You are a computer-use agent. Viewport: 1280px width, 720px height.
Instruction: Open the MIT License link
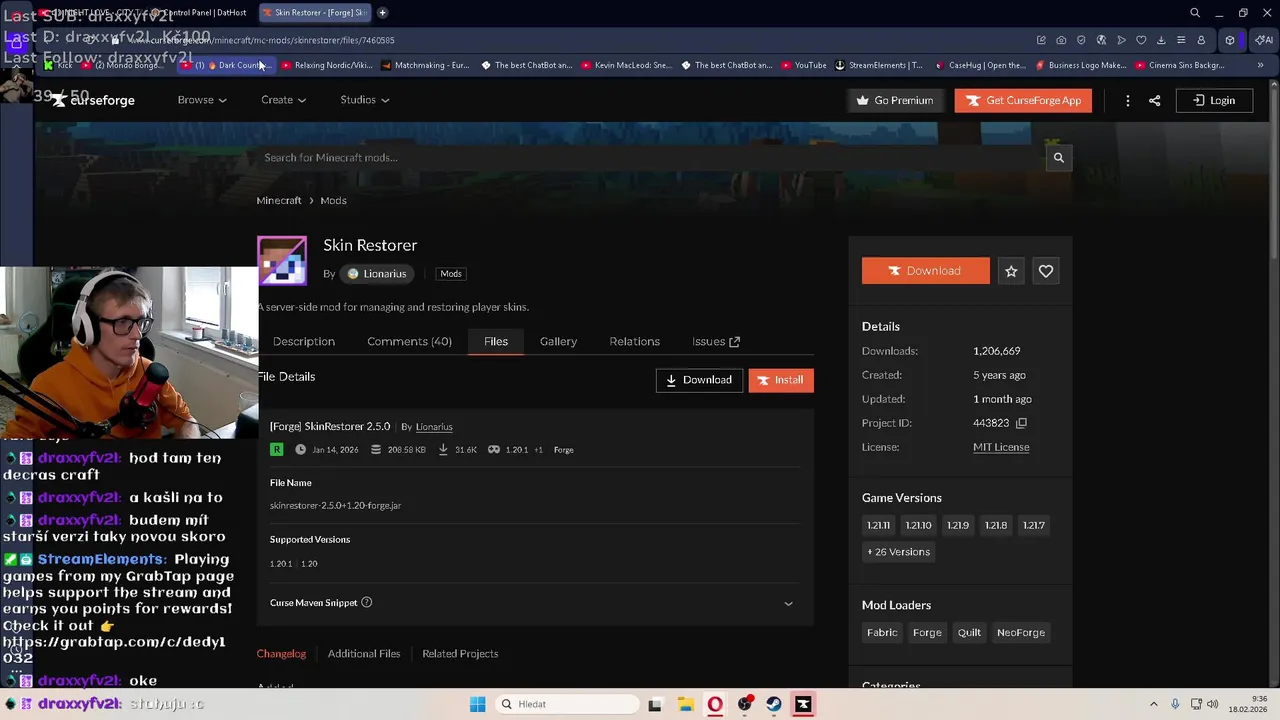tap(1001, 447)
